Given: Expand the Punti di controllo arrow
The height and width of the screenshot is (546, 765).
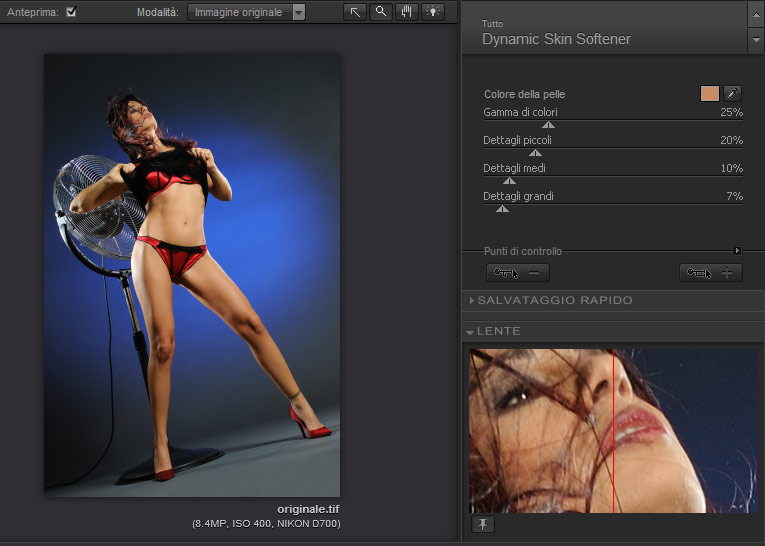Looking at the screenshot, I should 737,251.
